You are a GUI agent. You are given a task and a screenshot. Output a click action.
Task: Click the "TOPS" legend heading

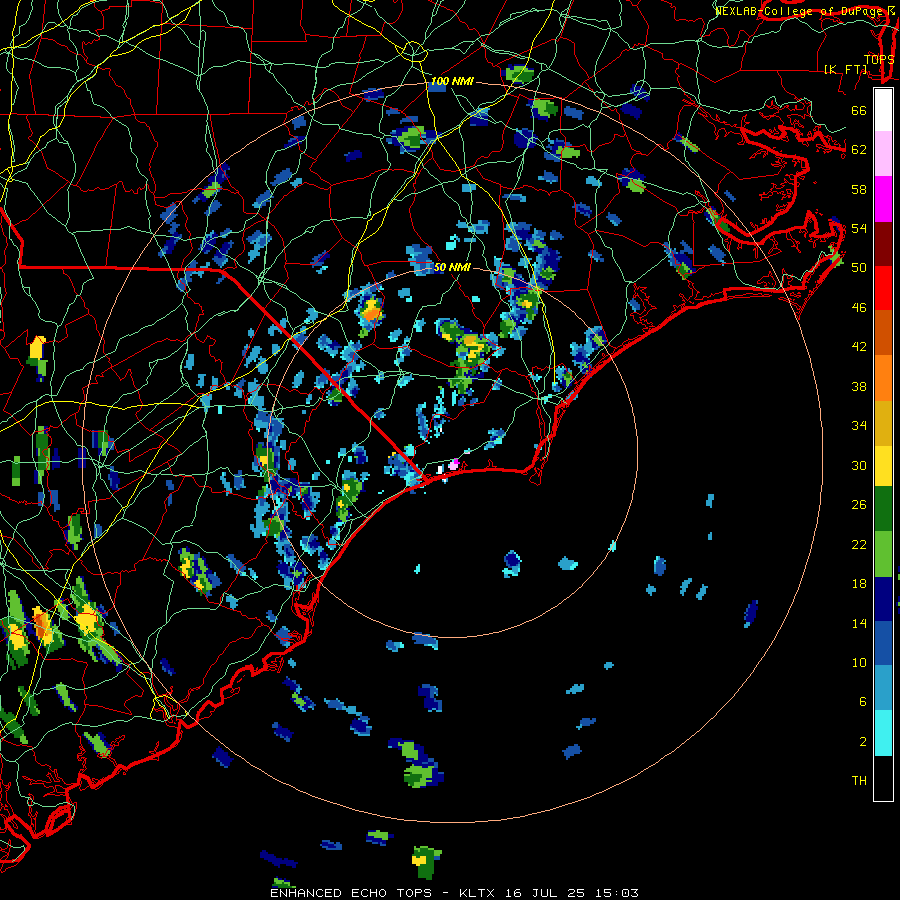pos(879,59)
